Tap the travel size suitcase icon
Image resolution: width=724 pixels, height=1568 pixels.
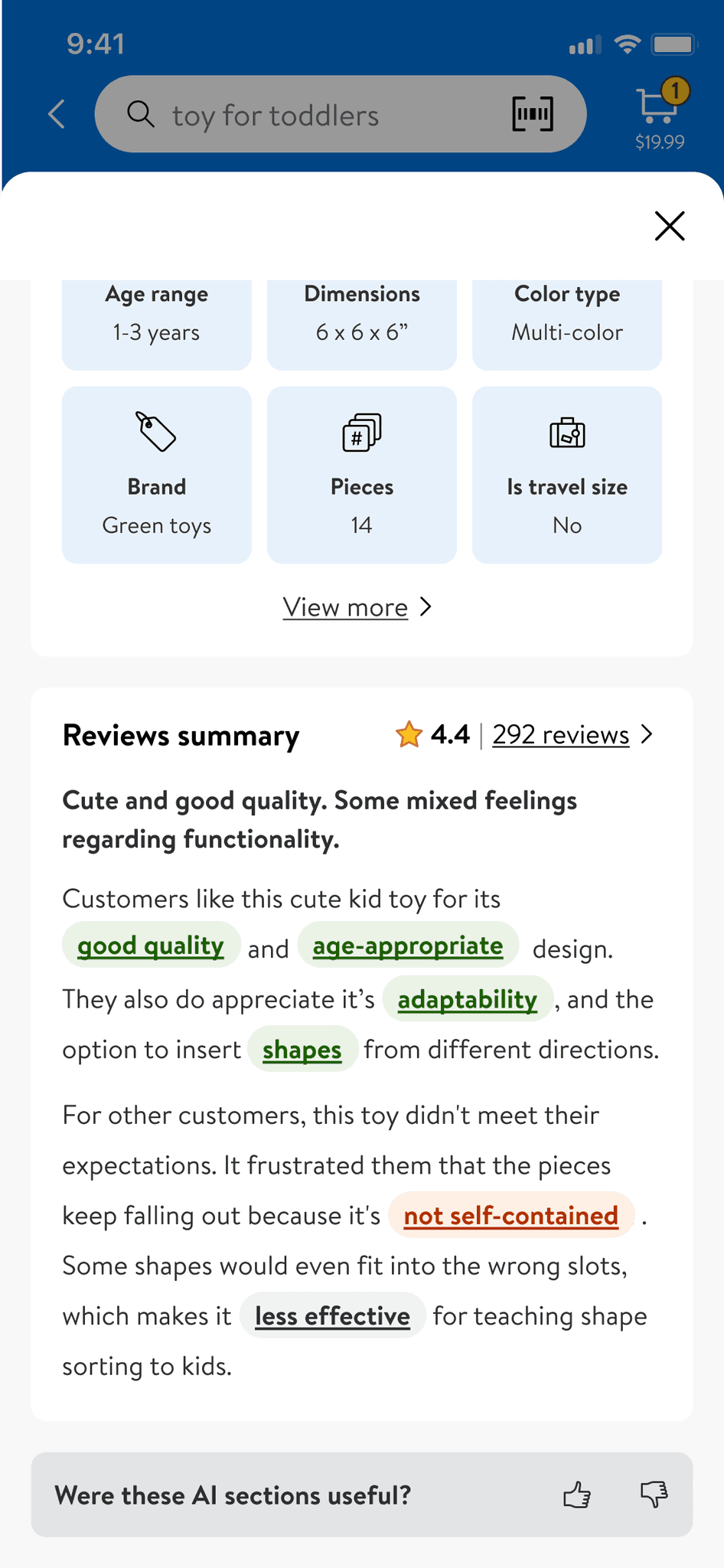point(567,433)
